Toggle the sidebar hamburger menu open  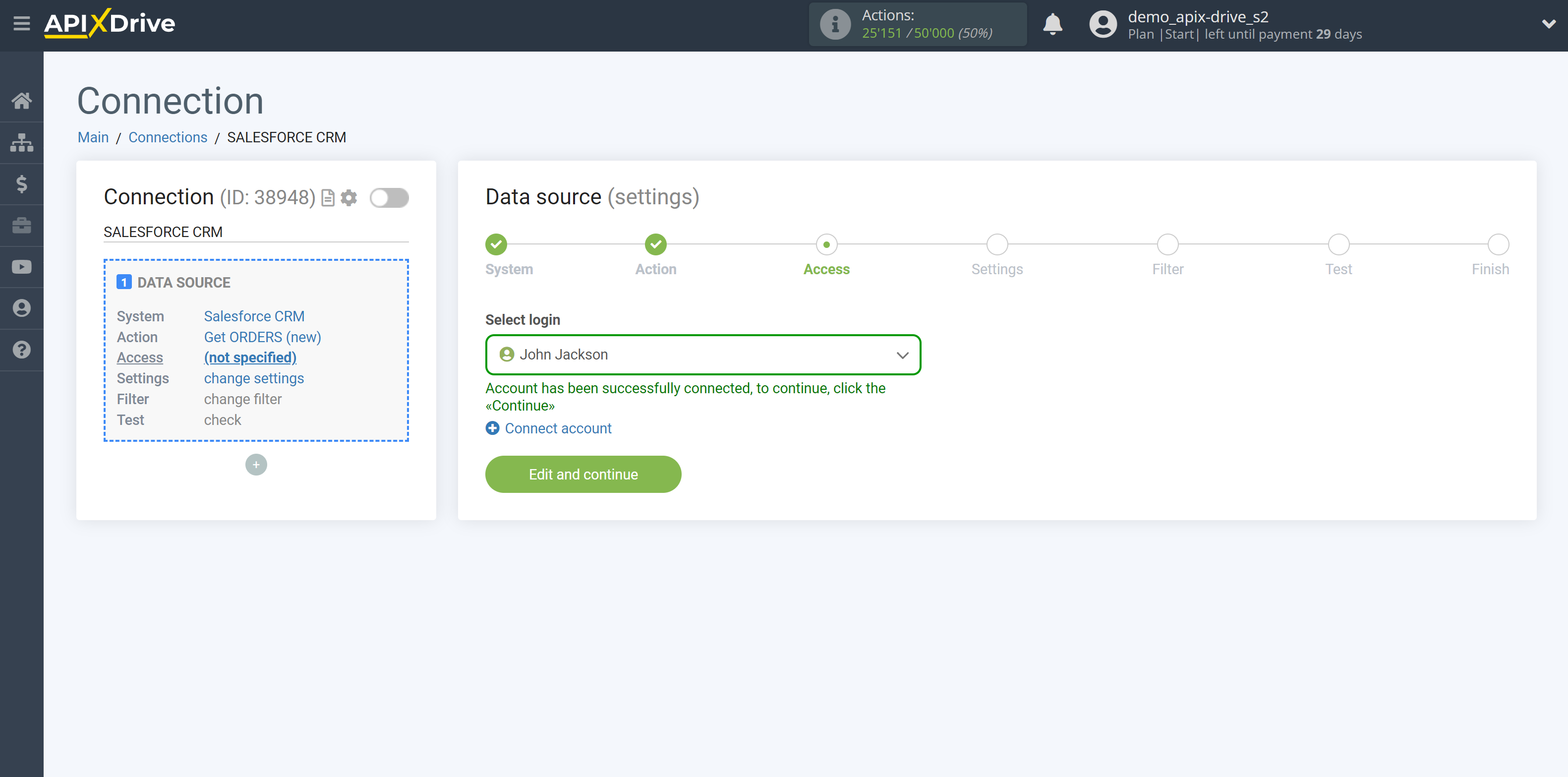[x=21, y=22]
